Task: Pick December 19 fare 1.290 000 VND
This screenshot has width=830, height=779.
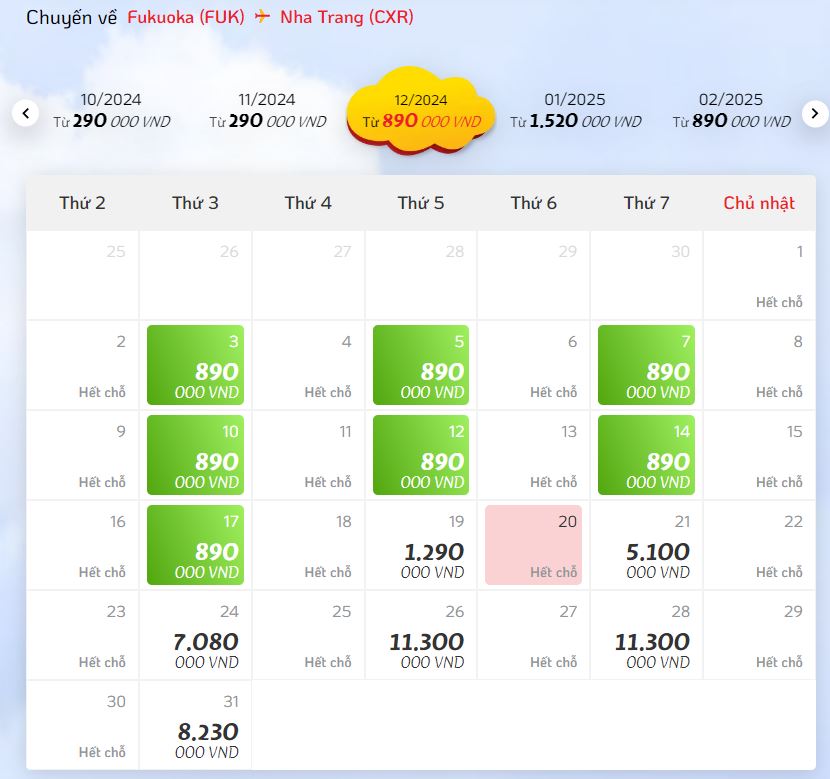Action: 421,545
